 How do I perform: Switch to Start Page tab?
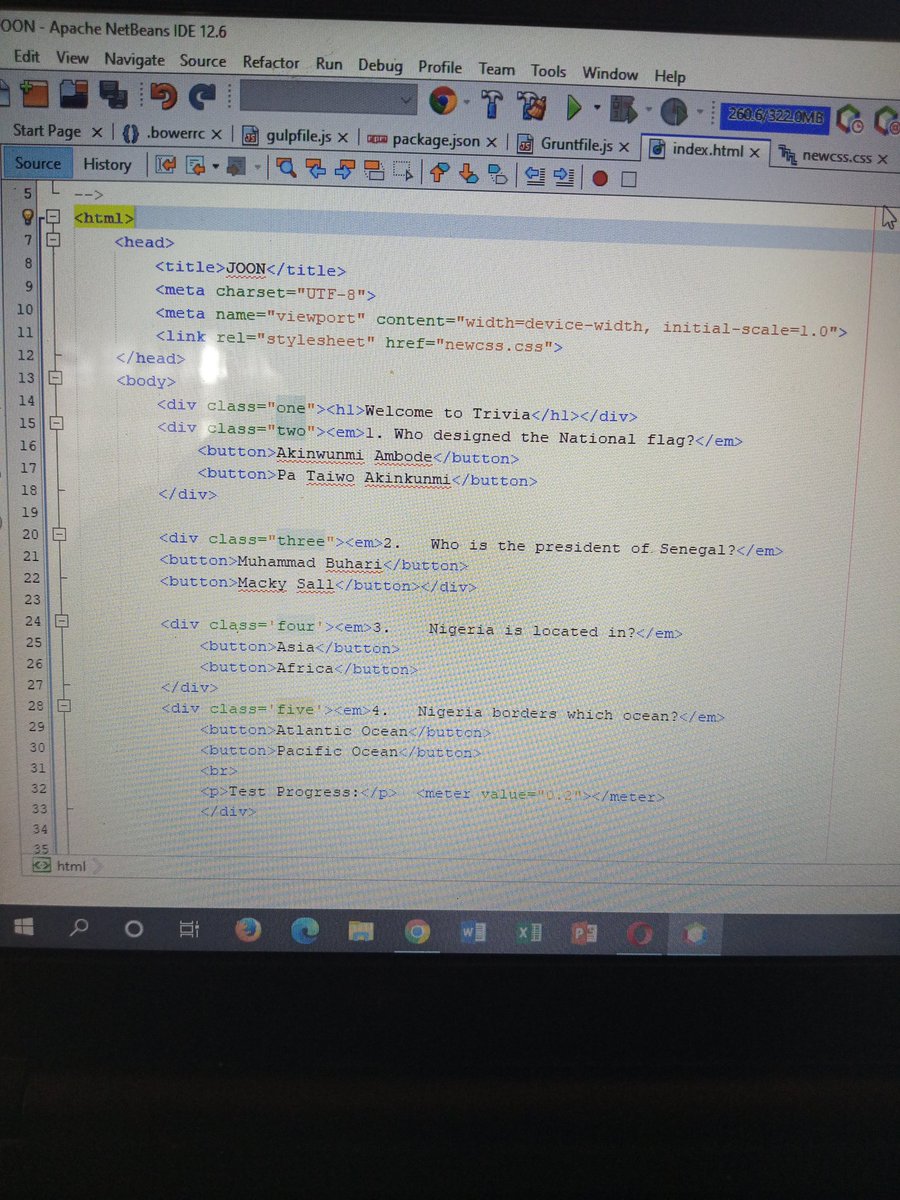tap(46, 131)
